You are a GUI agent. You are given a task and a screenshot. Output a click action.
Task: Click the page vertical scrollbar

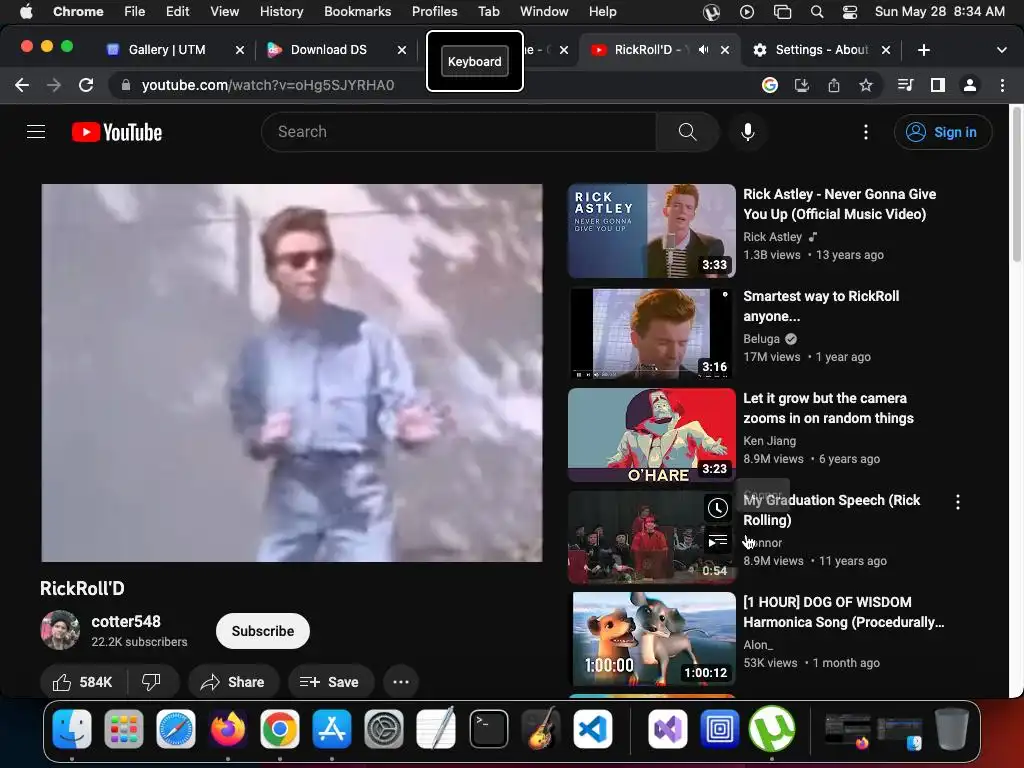(x=1016, y=184)
